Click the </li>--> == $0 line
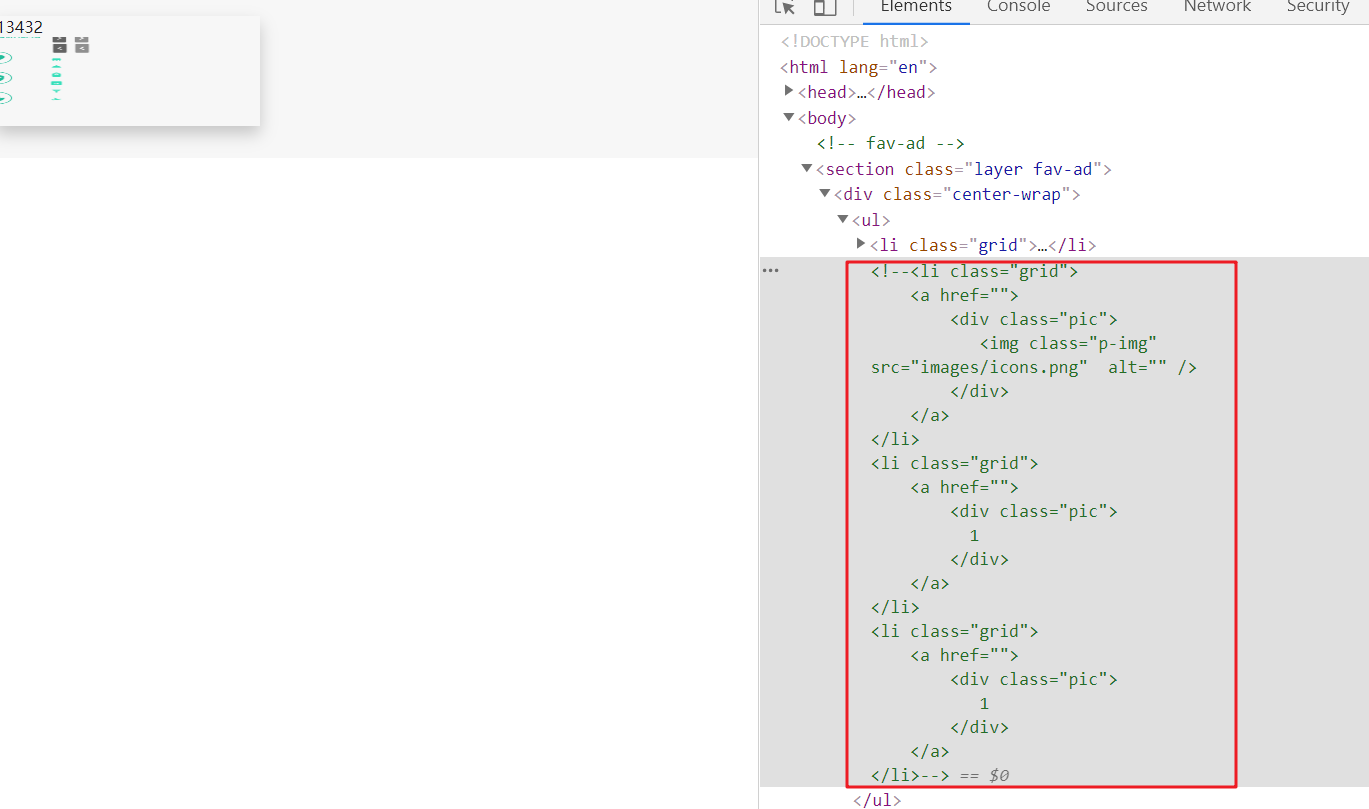1369x809 pixels. click(x=940, y=775)
